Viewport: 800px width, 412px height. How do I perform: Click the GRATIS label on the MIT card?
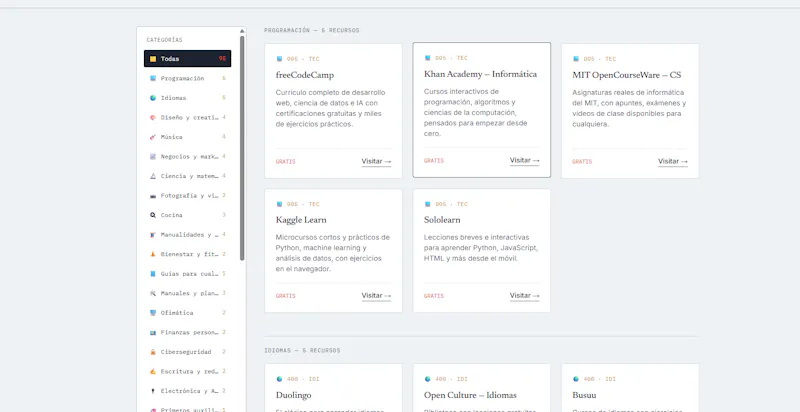(582, 162)
